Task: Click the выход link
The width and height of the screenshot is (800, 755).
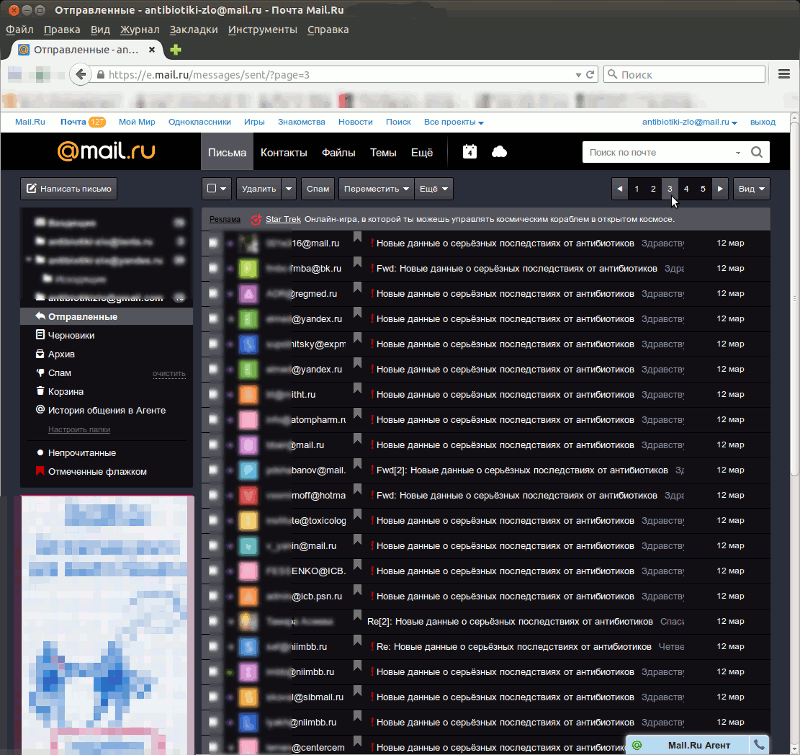Action: point(763,122)
